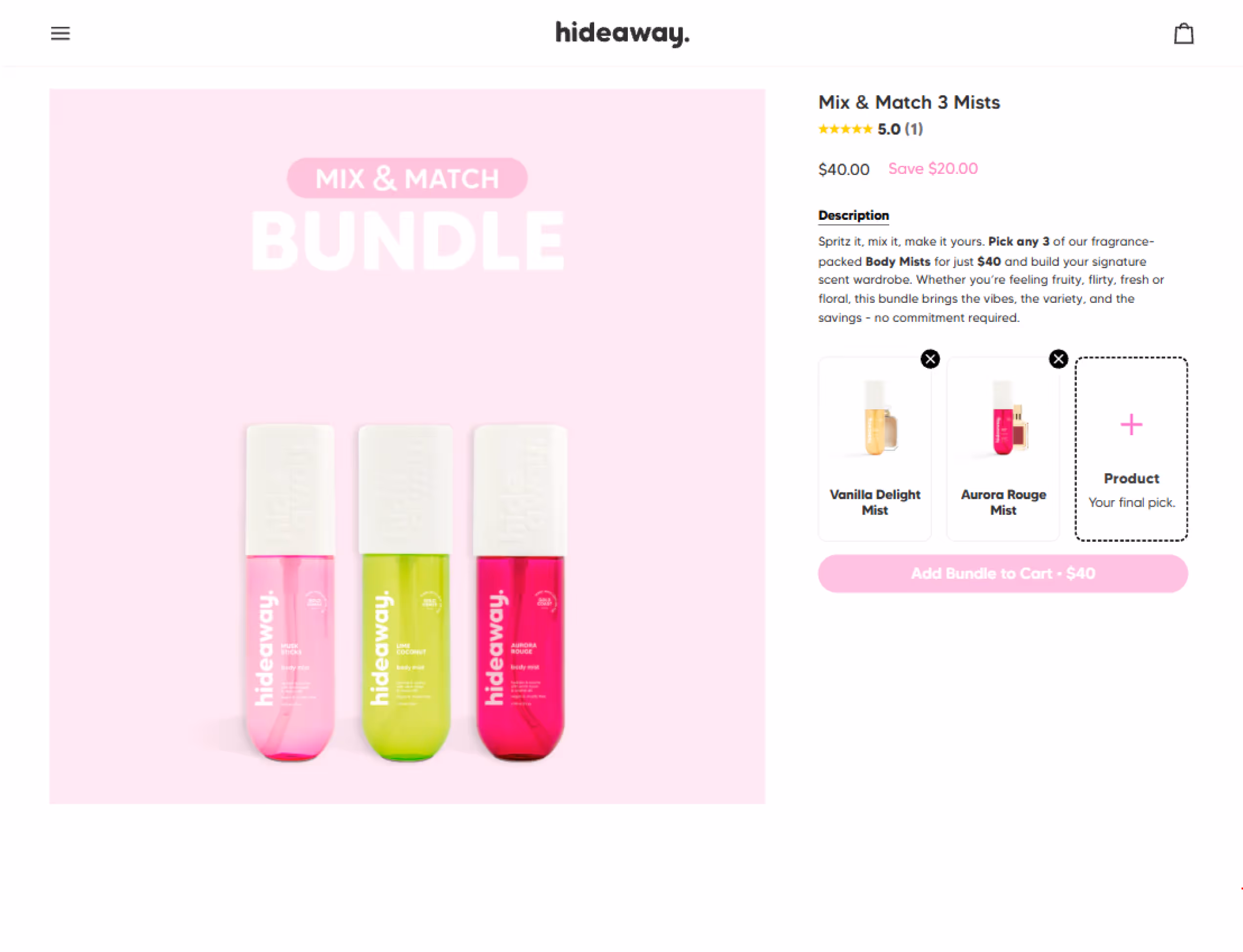The image size is (1243, 952).
Task: Remove Aurora Rouge Mist from bundle
Action: point(1058,359)
